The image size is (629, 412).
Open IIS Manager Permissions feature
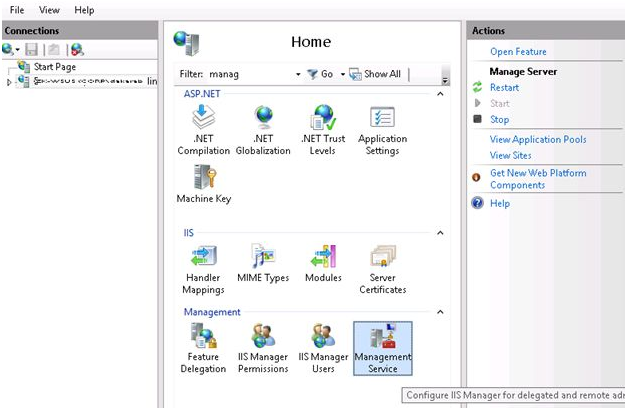tap(263, 348)
